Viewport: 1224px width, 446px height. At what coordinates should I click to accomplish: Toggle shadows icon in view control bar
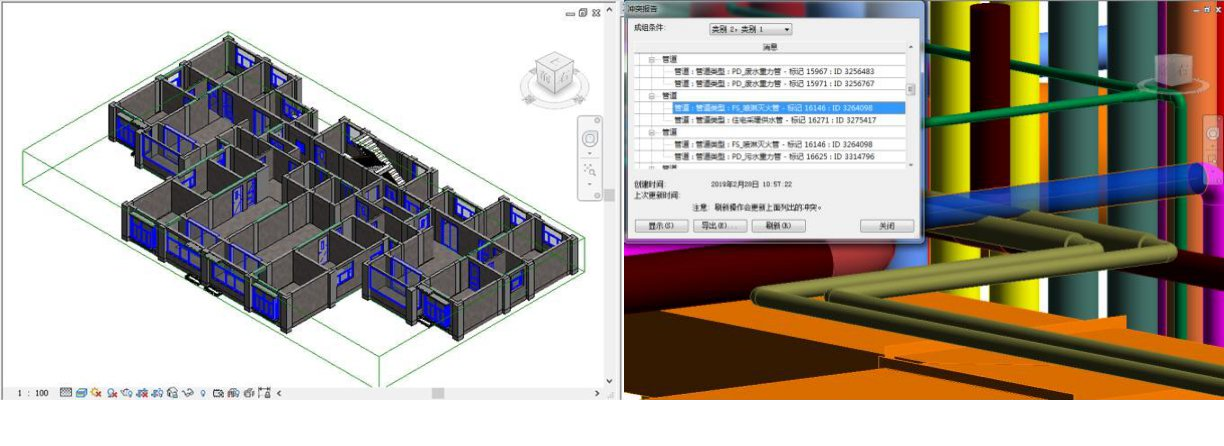111,393
